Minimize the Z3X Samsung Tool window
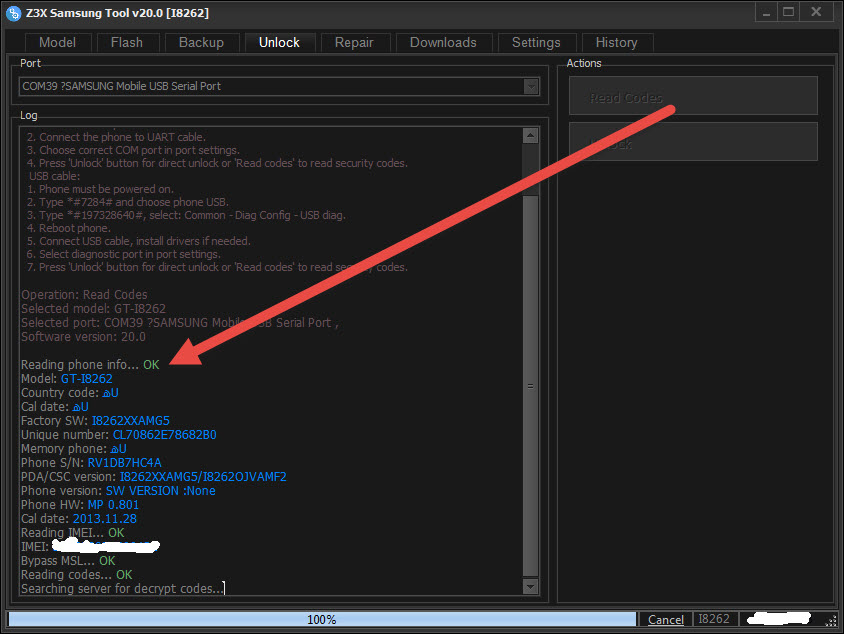 pyautogui.click(x=766, y=12)
